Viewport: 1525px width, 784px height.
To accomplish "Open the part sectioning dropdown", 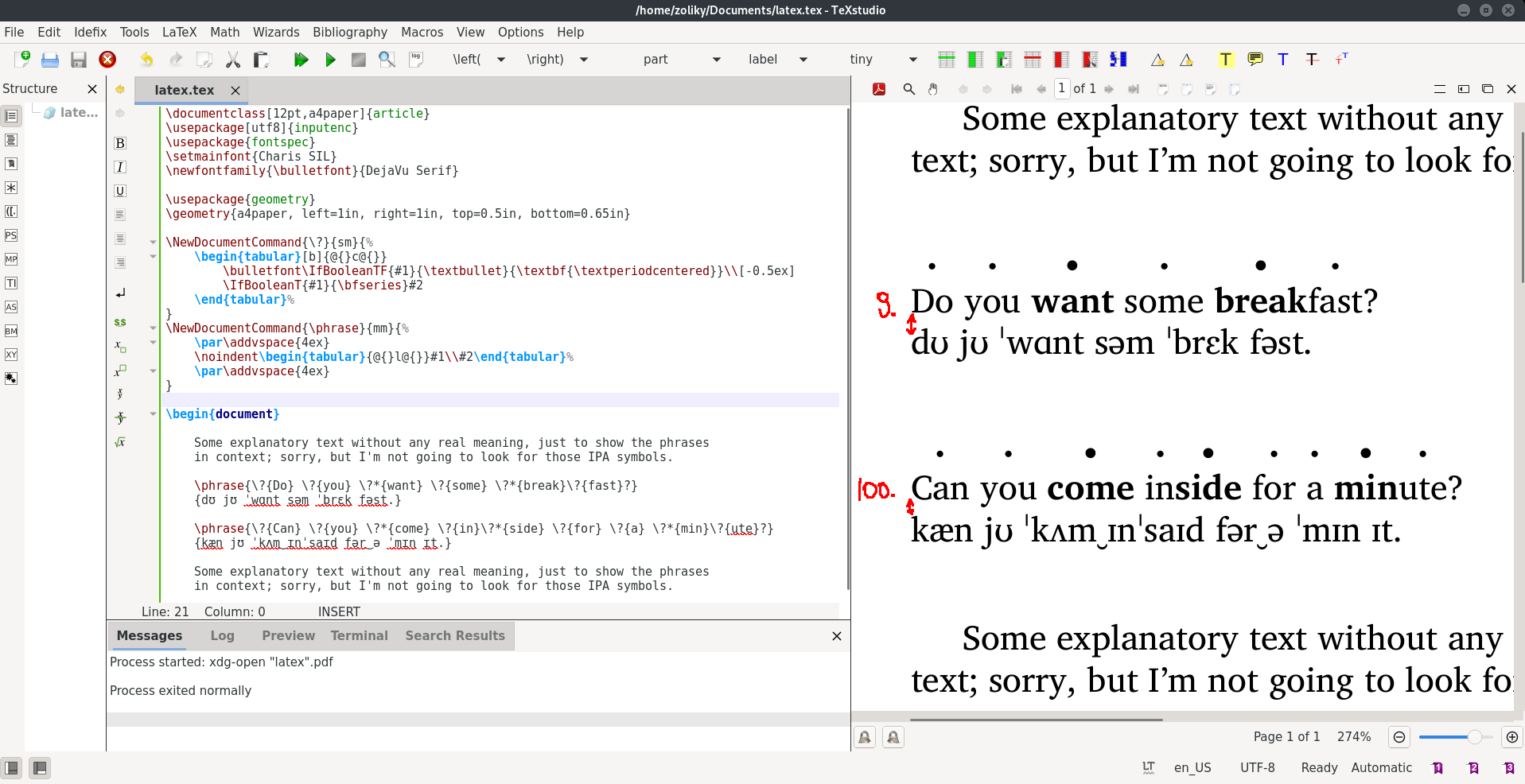I will (x=717, y=60).
